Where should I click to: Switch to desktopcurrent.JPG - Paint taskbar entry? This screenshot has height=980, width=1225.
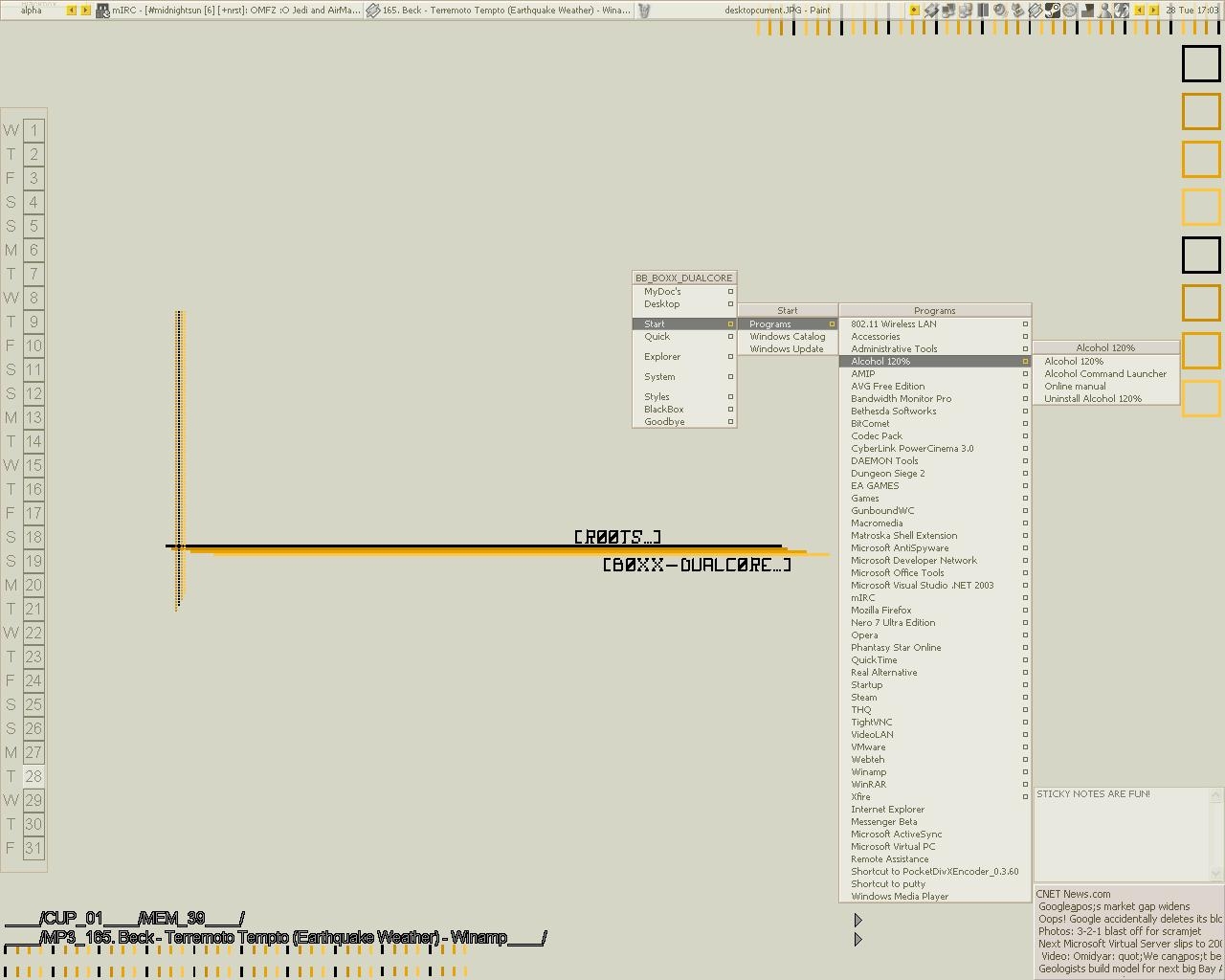[769, 11]
